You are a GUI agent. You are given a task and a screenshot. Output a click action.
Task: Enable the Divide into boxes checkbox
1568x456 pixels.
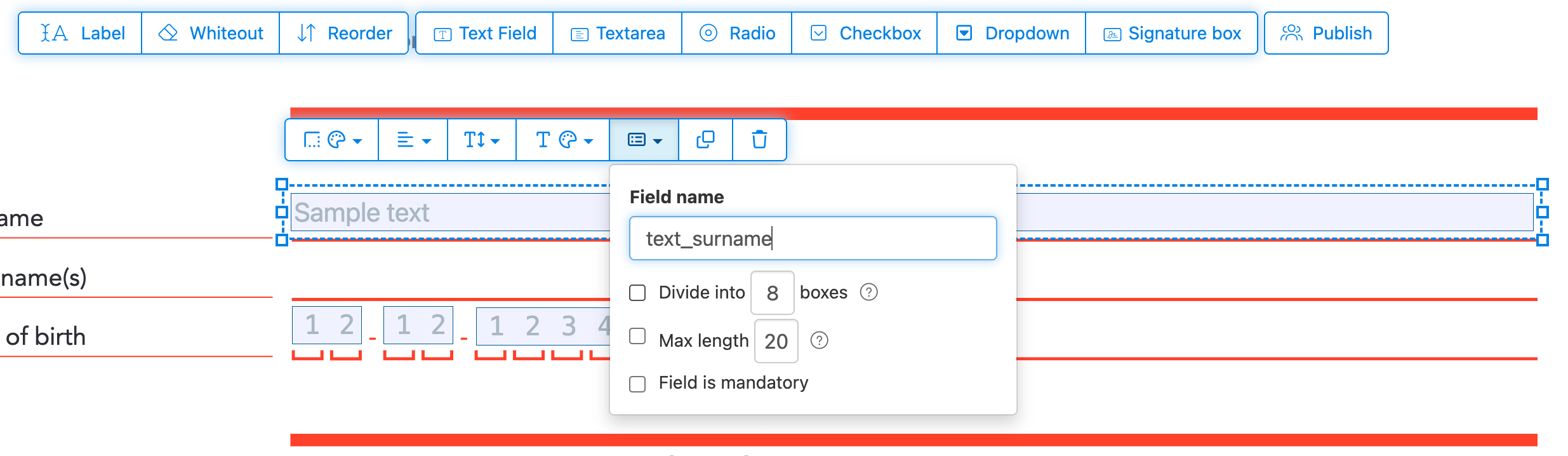pyautogui.click(x=637, y=293)
